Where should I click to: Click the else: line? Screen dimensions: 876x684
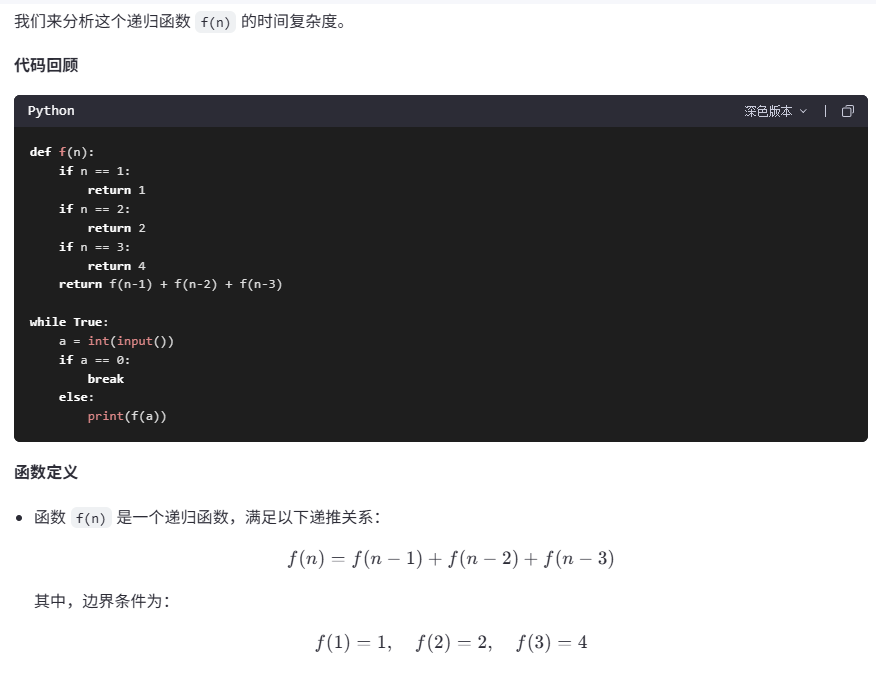click(77, 397)
